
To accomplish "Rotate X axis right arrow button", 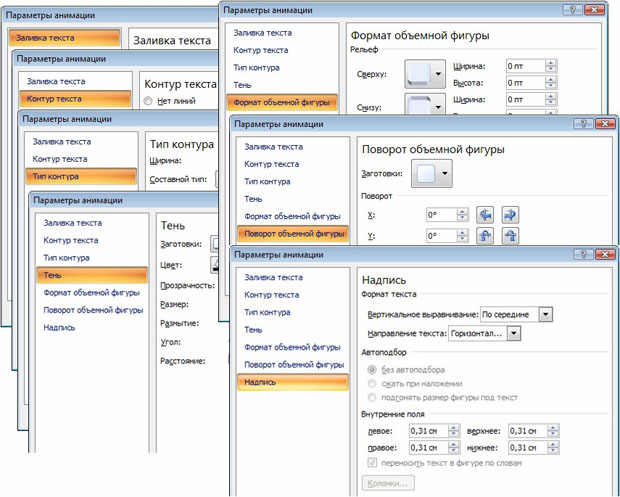I will click(510, 215).
